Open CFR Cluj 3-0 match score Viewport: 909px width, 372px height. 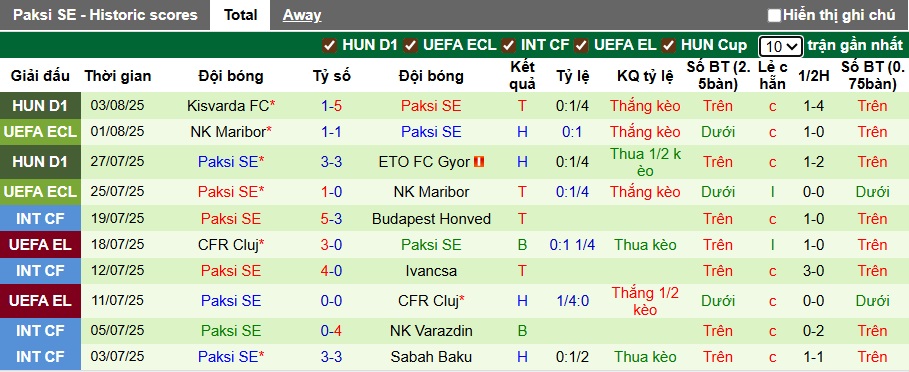[x=332, y=245]
